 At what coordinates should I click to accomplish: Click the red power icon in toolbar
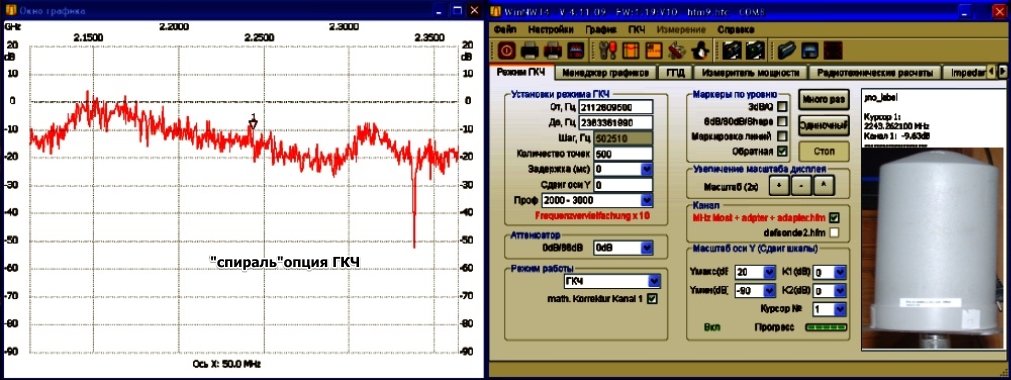pyautogui.click(x=506, y=50)
